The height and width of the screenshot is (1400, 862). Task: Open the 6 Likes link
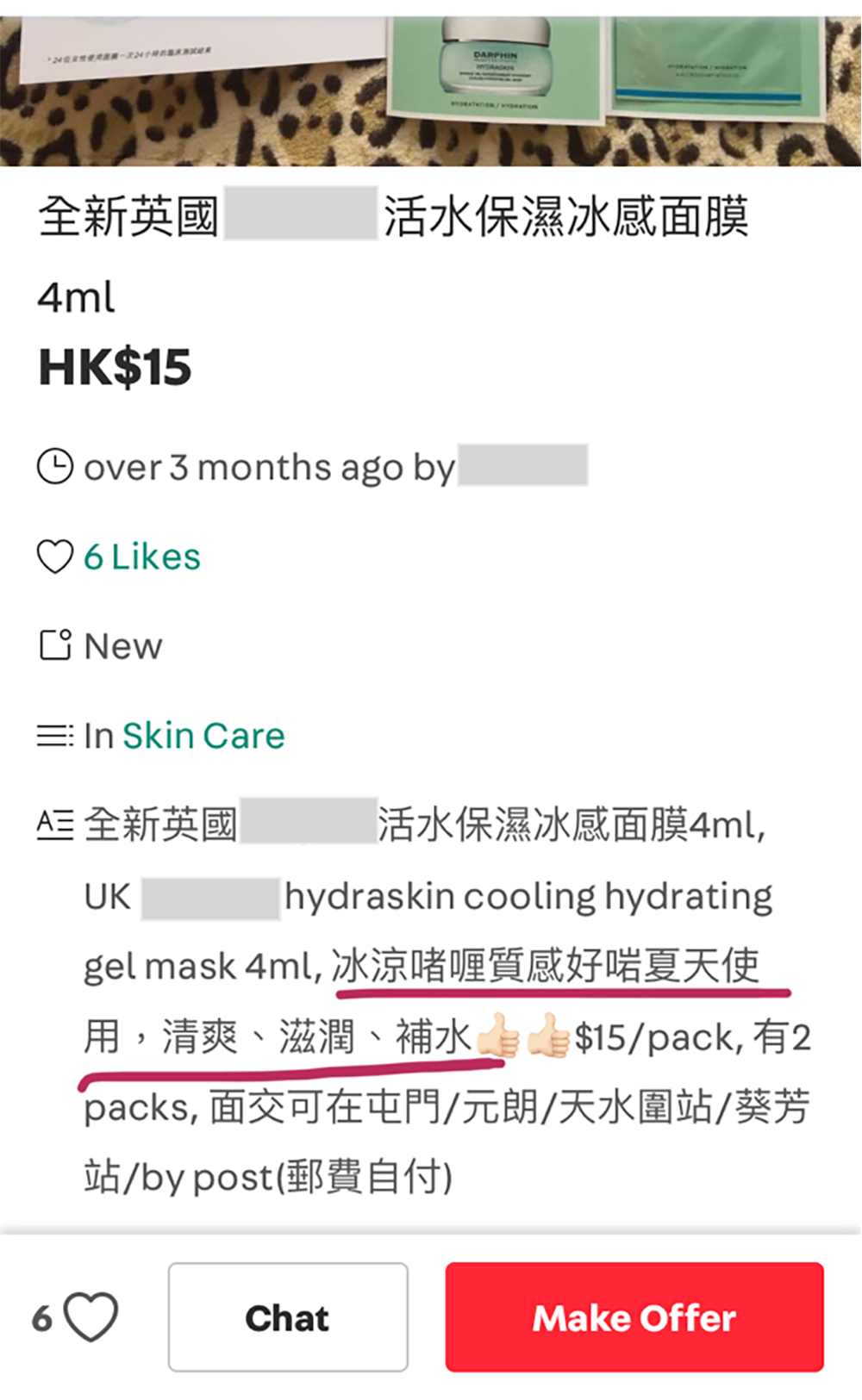point(142,557)
